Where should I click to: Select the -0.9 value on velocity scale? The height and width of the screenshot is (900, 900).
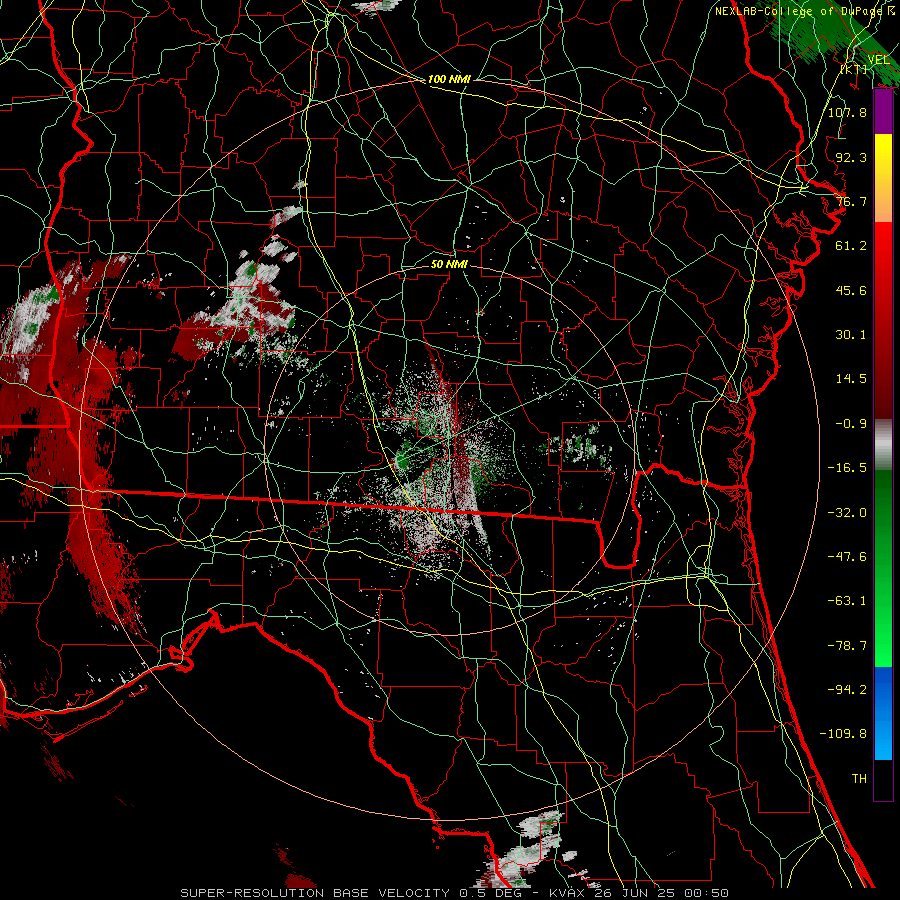pos(851,424)
